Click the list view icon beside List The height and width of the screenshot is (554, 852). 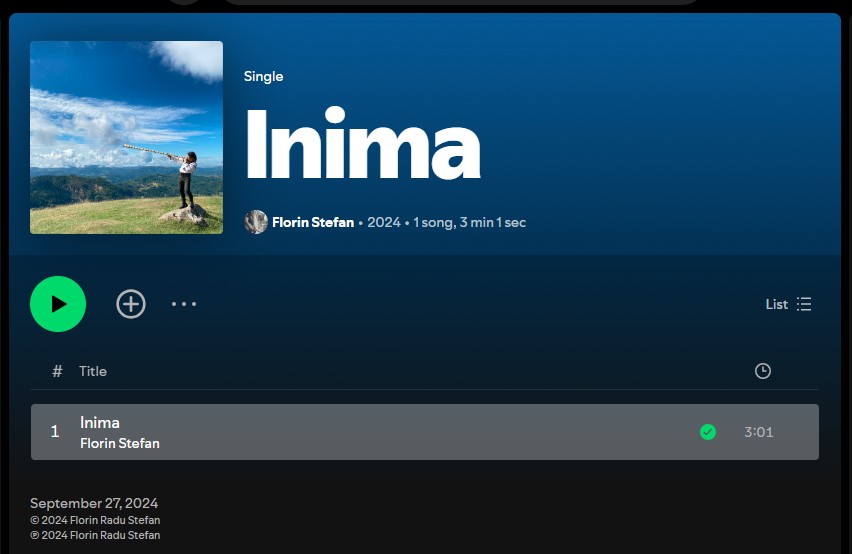[x=804, y=304]
